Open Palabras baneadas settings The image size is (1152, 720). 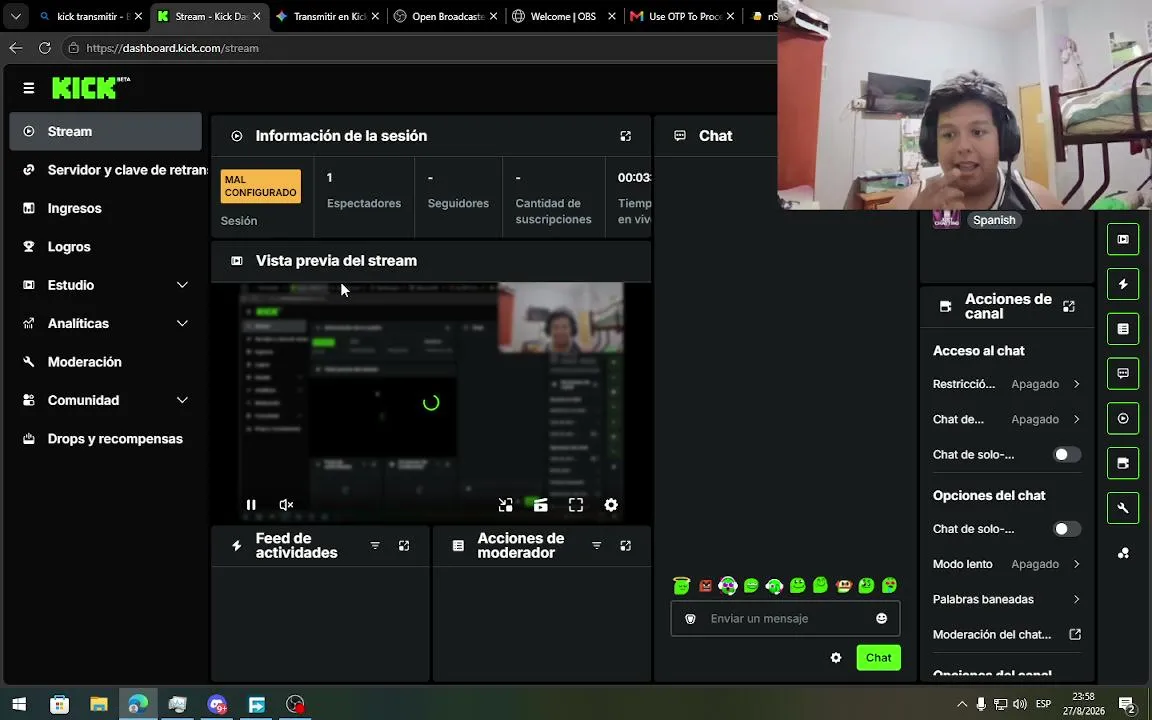pyautogui.click(x=1007, y=600)
